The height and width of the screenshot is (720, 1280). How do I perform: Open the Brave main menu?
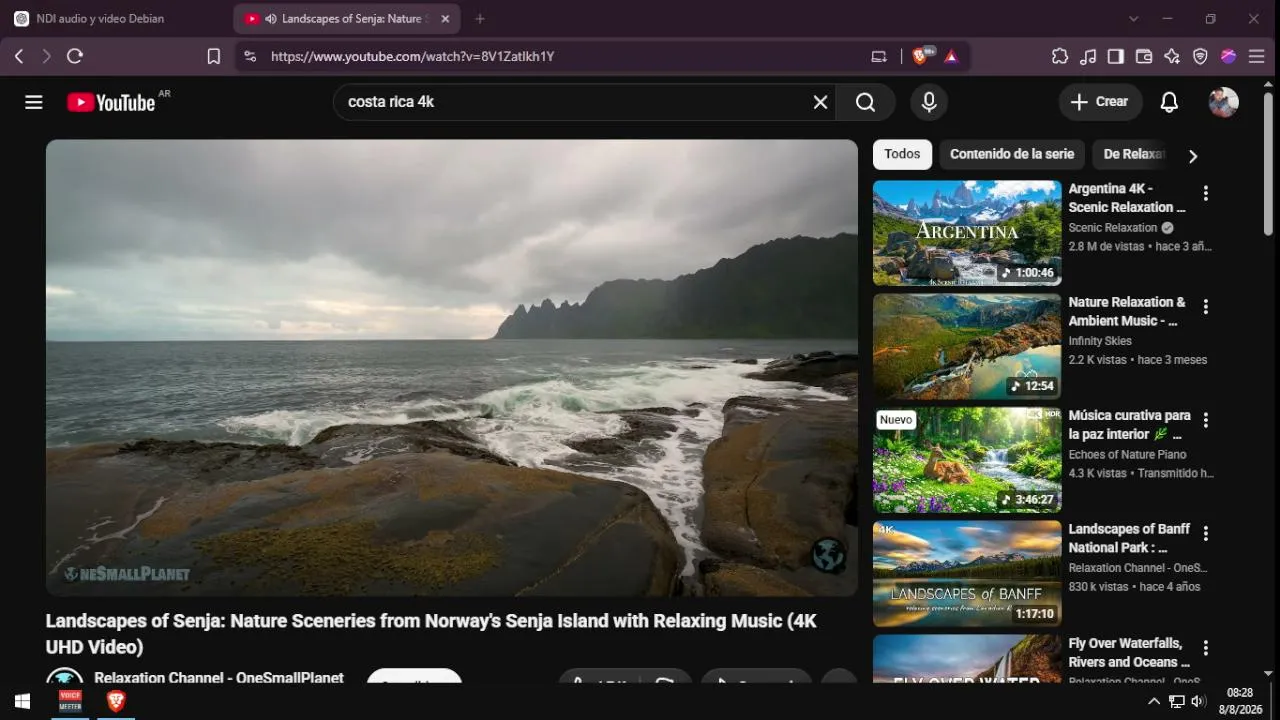pyautogui.click(x=1257, y=57)
